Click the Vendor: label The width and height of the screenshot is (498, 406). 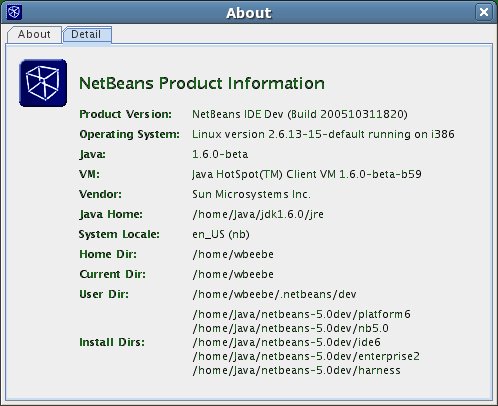(x=100, y=194)
